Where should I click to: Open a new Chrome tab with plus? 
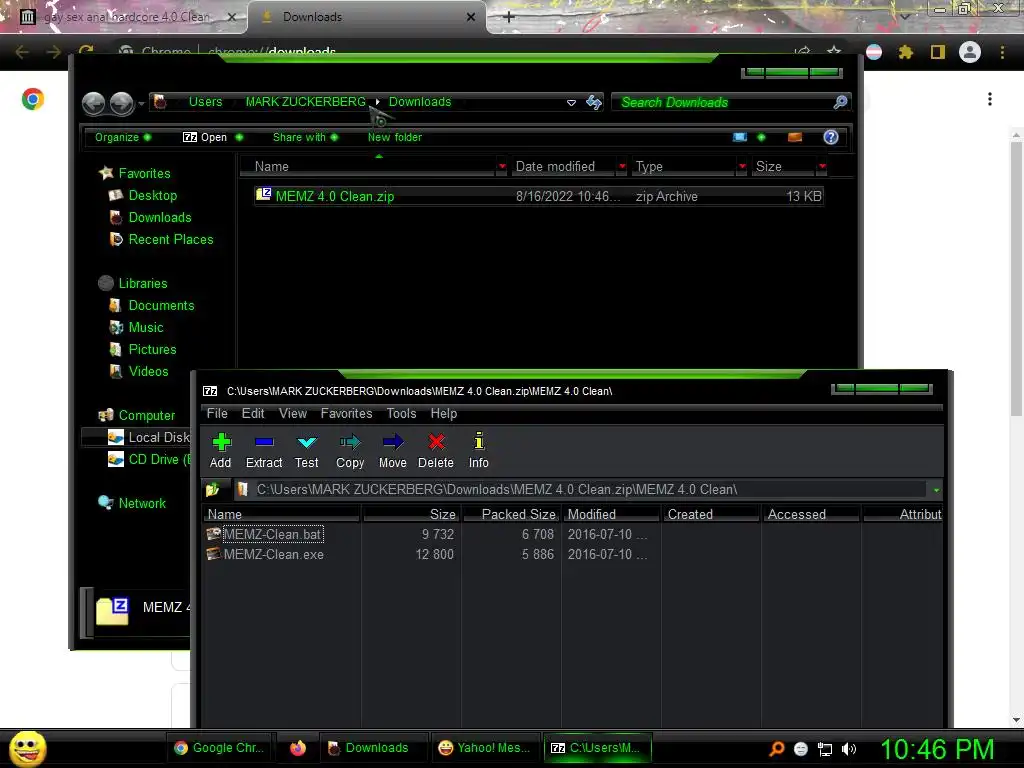(509, 17)
